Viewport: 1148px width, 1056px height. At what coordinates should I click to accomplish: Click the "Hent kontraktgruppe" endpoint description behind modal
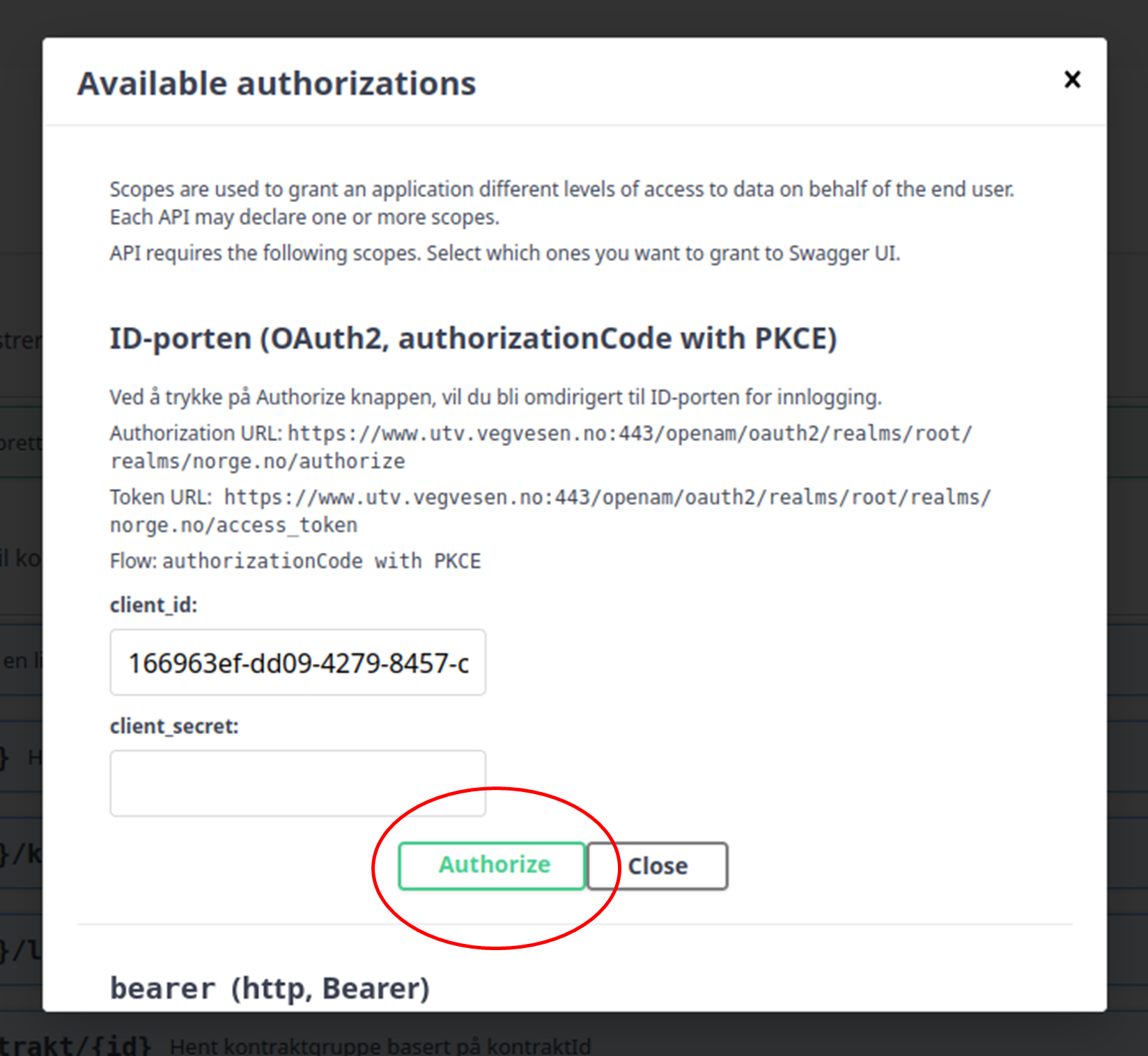[x=380, y=1046]
